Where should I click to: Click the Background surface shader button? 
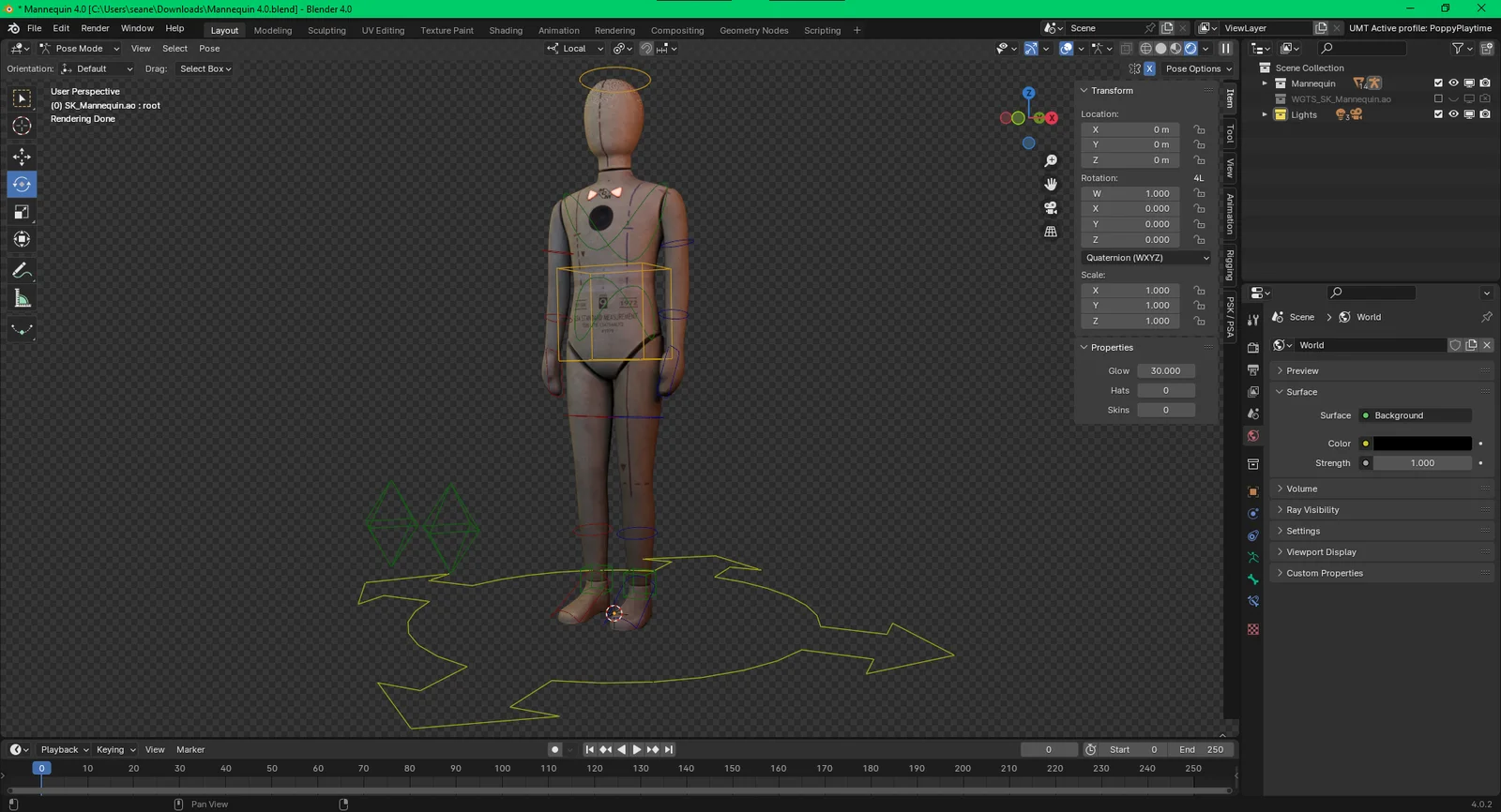[1415, 415]
